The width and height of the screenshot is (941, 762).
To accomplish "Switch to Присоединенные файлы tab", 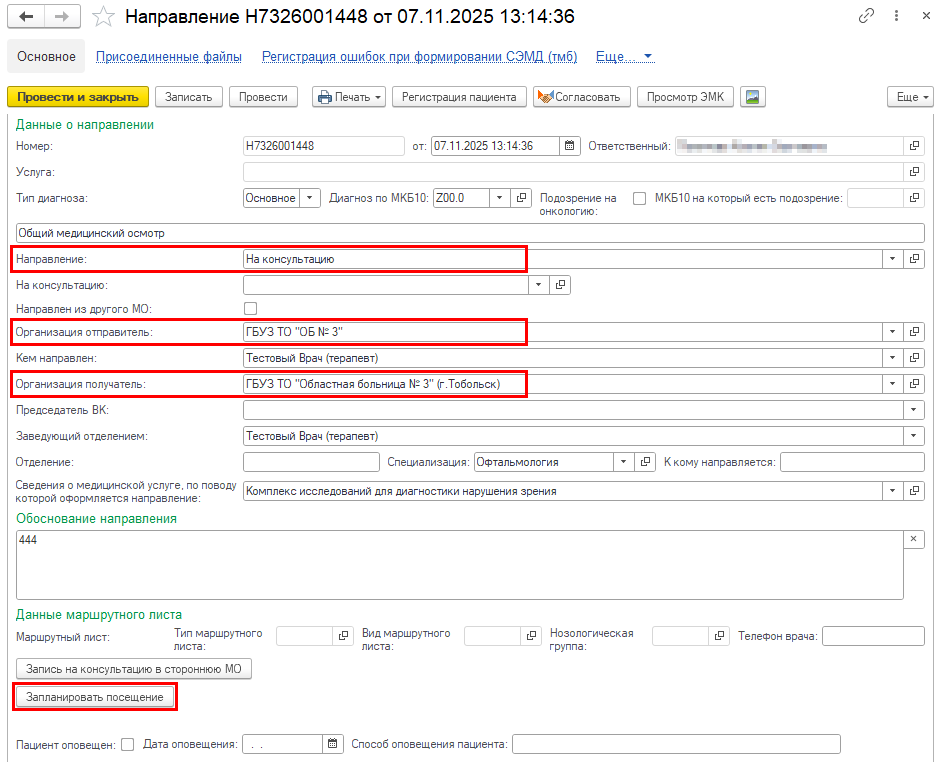I will 168,57.
